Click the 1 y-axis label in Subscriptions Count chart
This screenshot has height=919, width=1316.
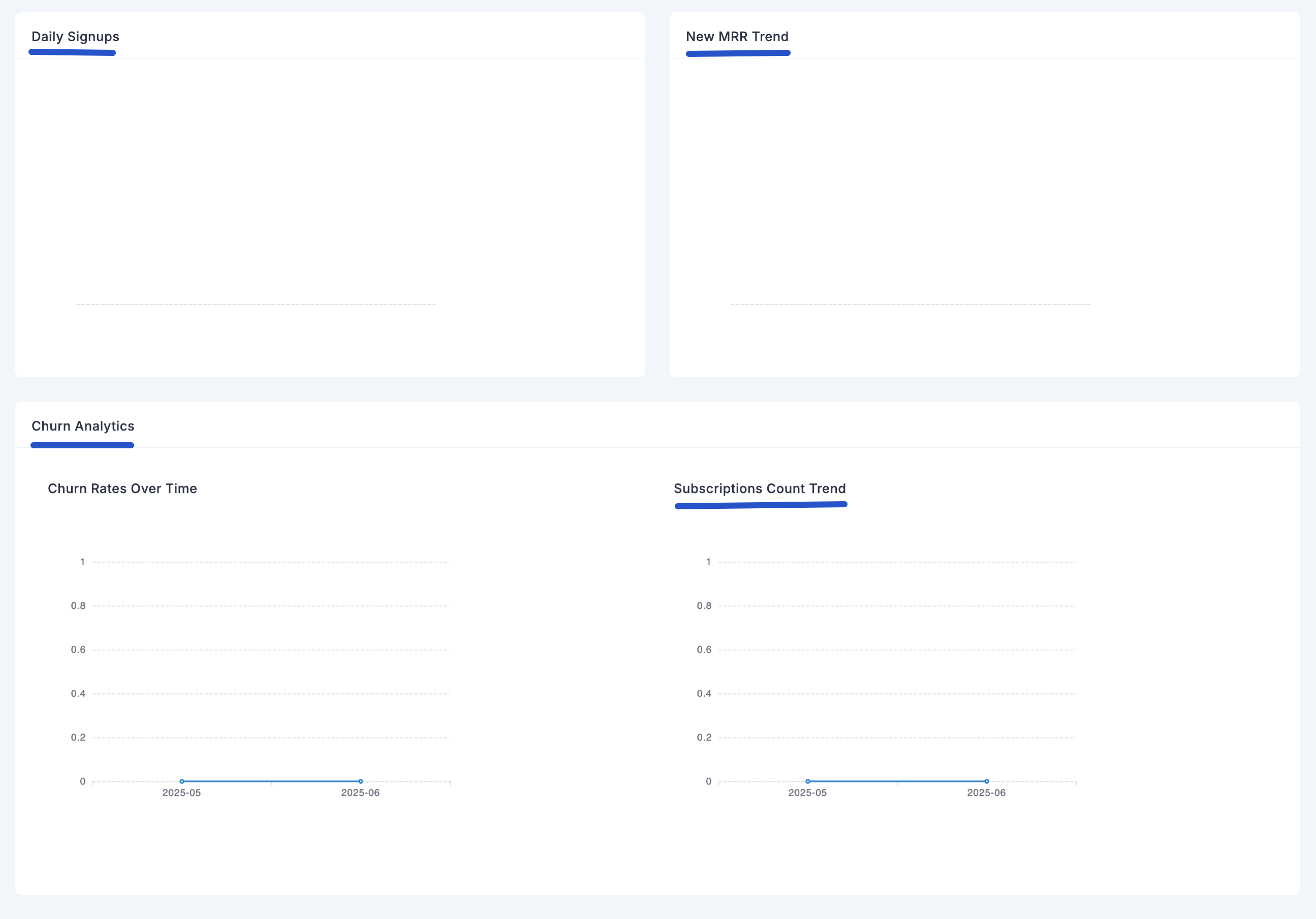pos(708,562)
